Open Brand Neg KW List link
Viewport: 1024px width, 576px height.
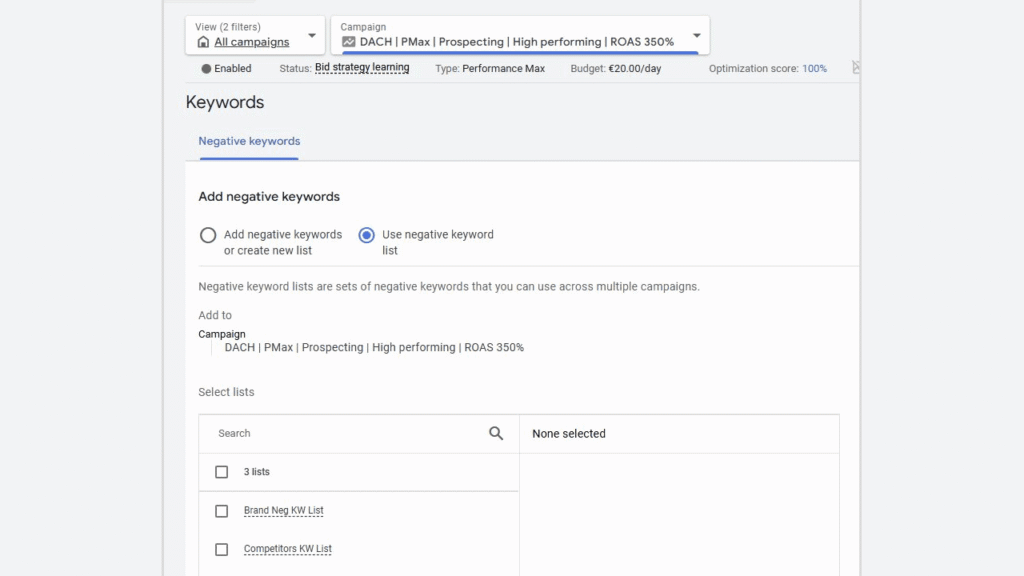click(x=283, y=510)
